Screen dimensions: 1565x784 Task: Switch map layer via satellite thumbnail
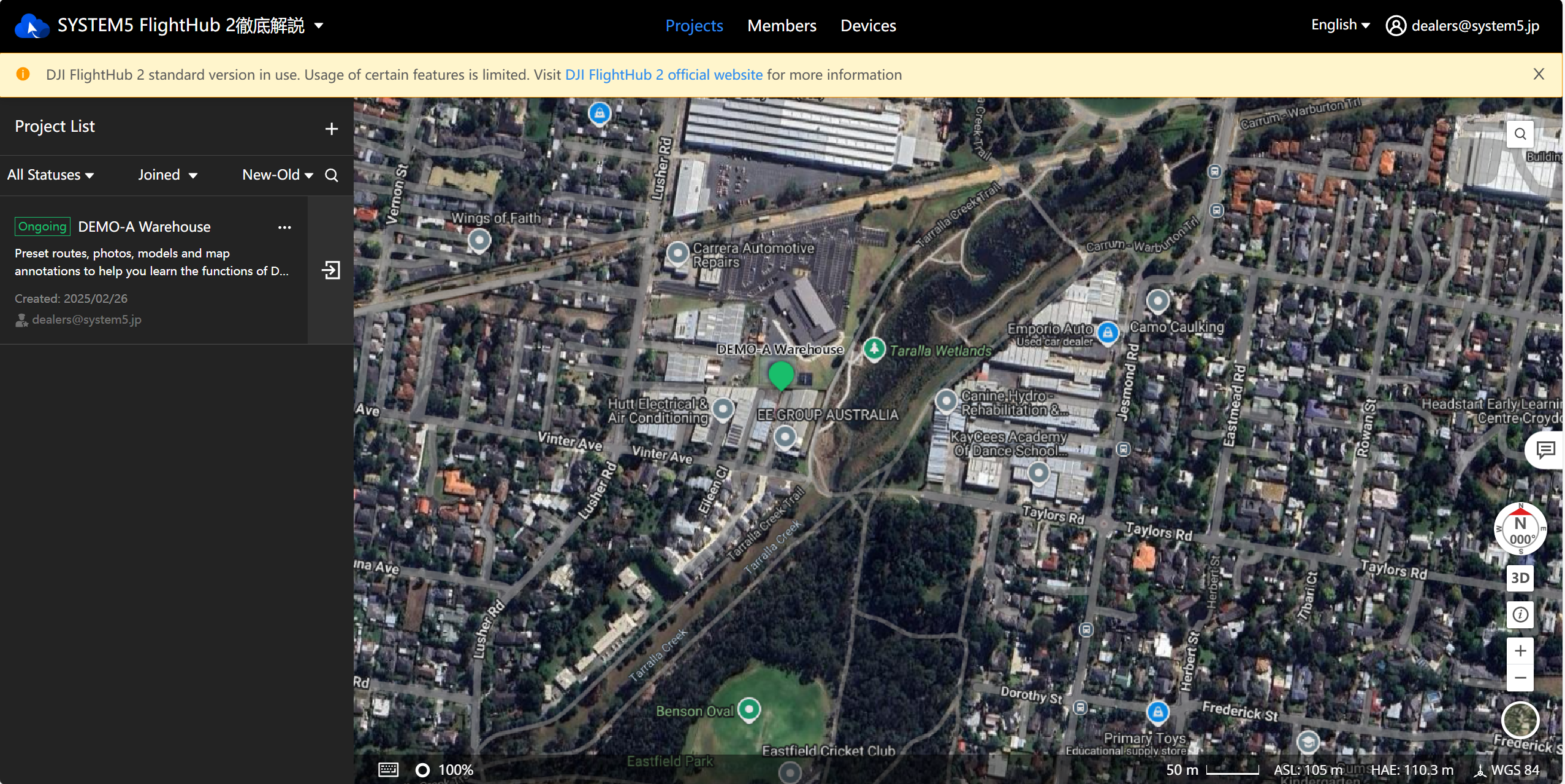[1520, 721]
